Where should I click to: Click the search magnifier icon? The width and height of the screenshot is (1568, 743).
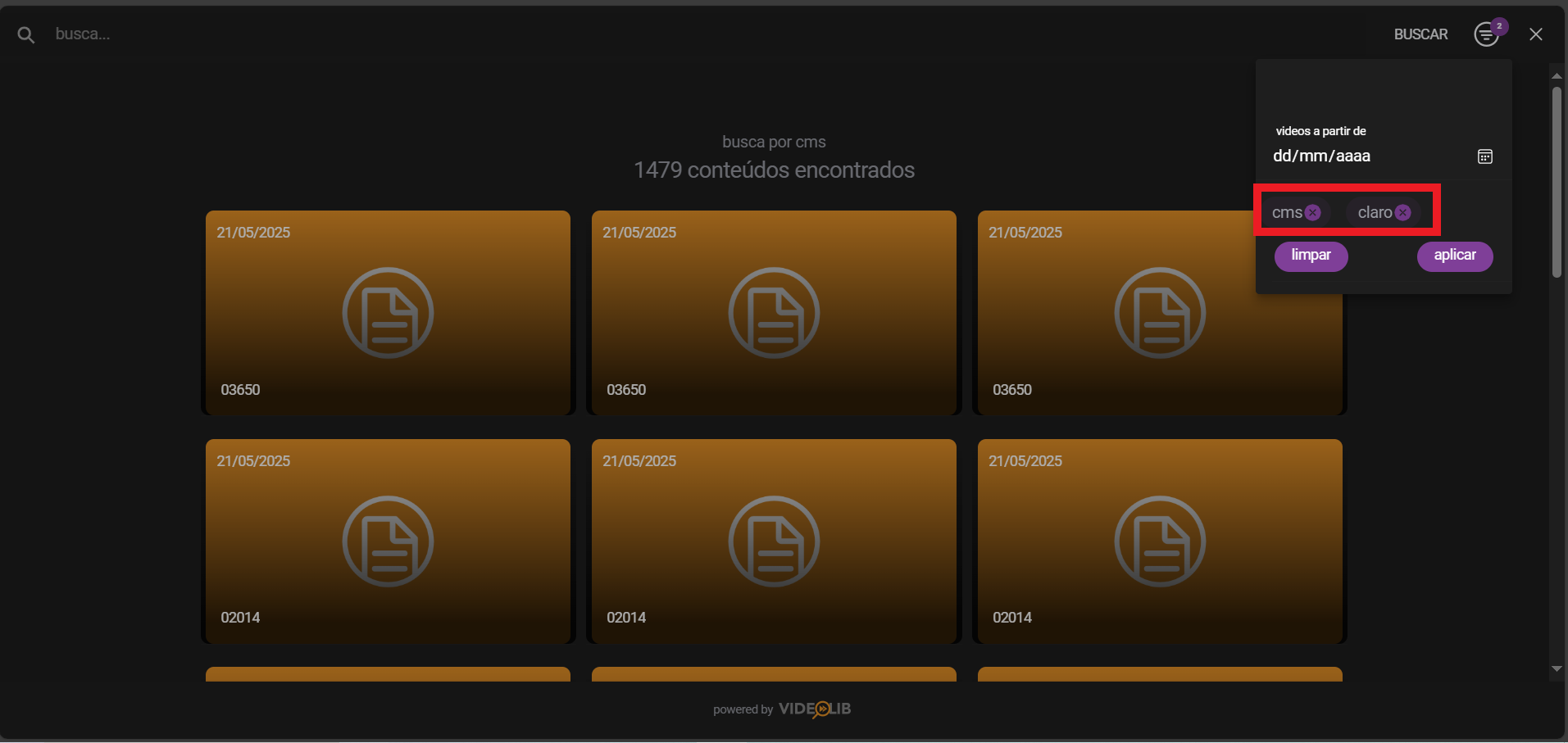click(25, 34)
